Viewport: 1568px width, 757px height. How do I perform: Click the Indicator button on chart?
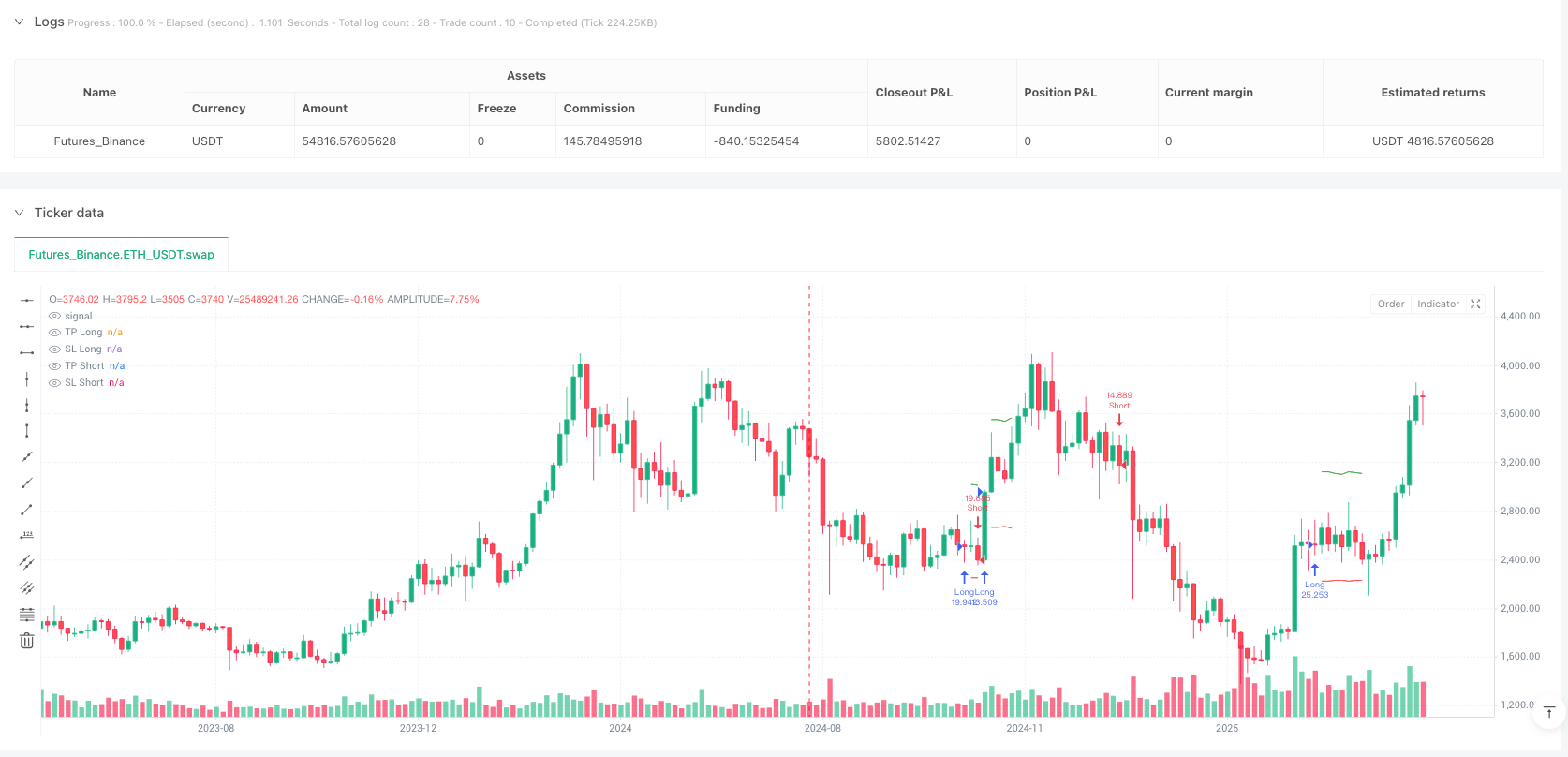[x=1438, y=304]
